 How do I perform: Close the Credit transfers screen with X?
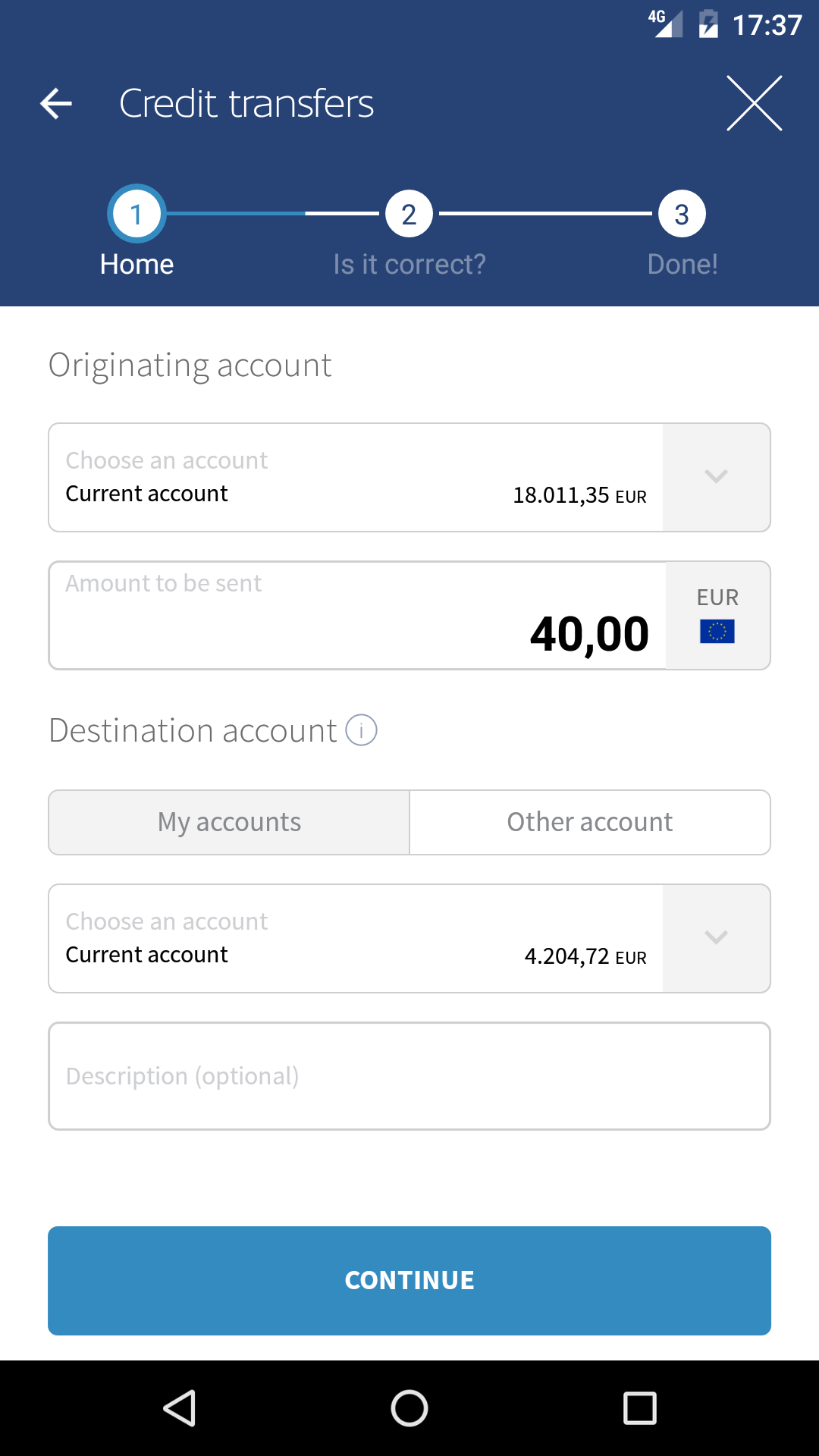754,103
